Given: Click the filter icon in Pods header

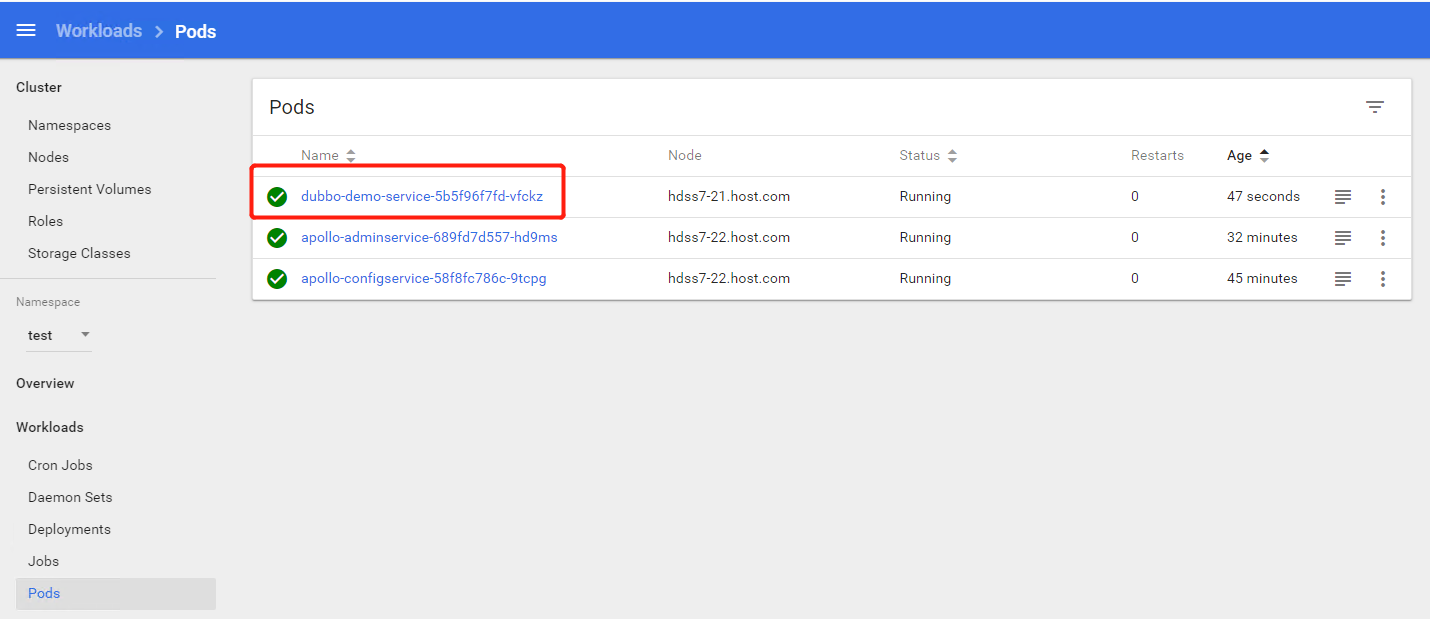Looking at the screenshot, I should pos(1375,107).
